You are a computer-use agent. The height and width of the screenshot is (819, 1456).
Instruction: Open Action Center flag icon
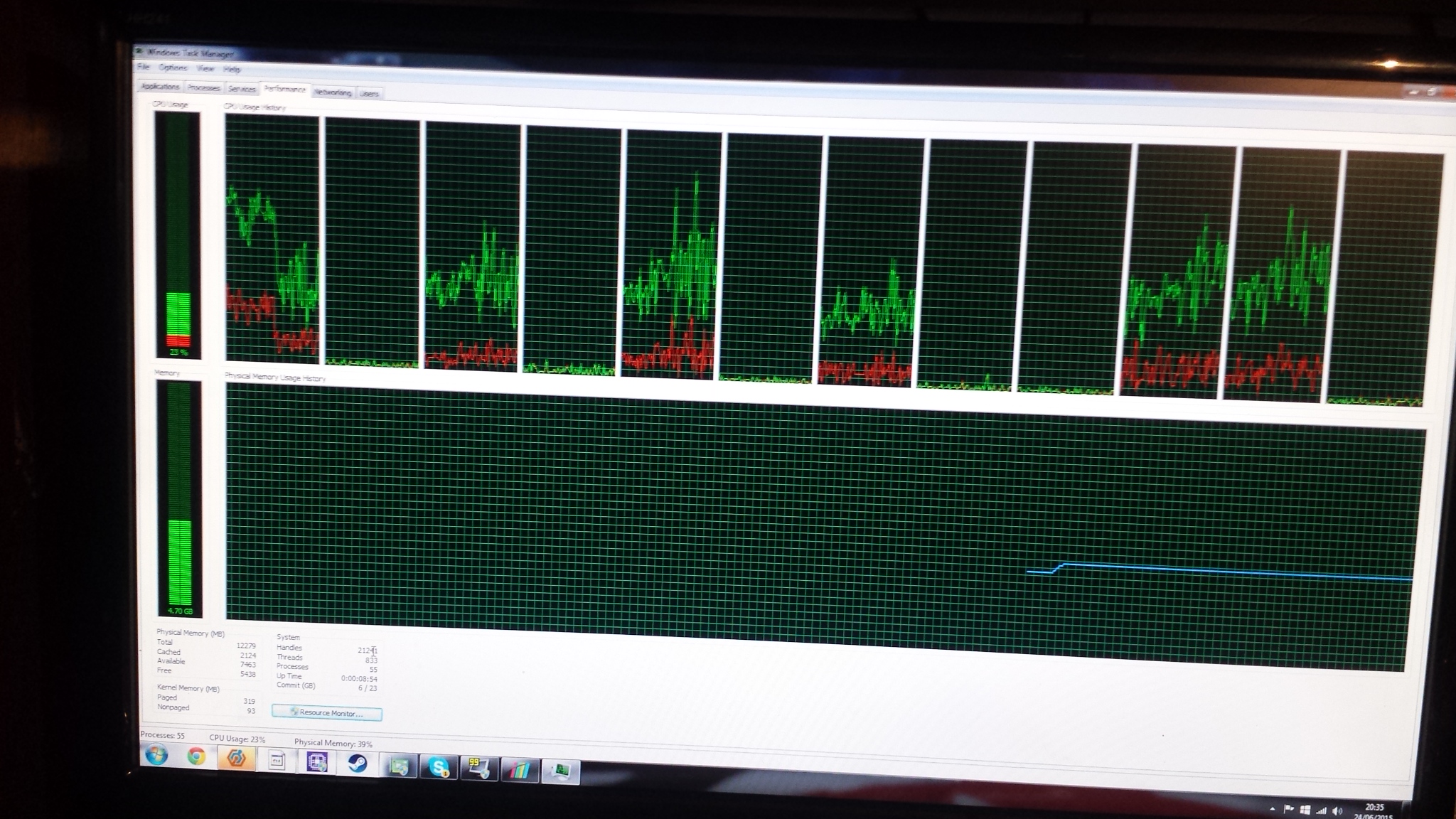pos(1288,809)
